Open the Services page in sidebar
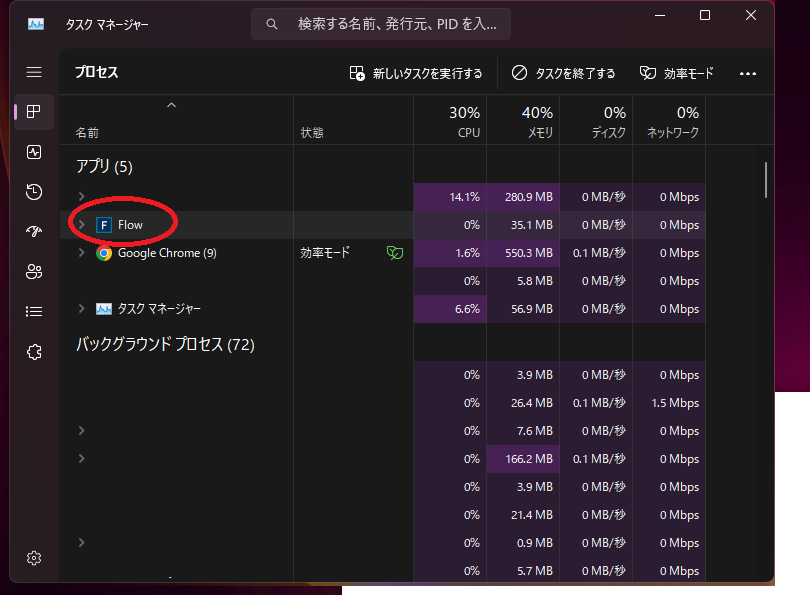This screenshot has height=595, width=810. [34, 352]
